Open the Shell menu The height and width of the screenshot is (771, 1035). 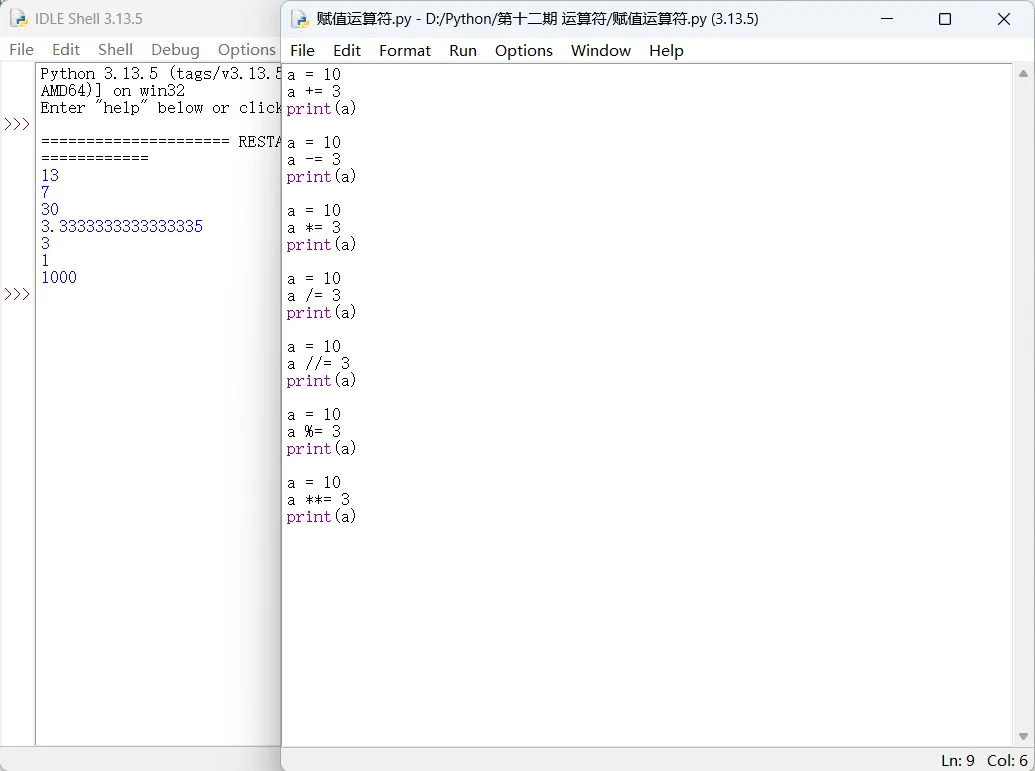point(116,50)
